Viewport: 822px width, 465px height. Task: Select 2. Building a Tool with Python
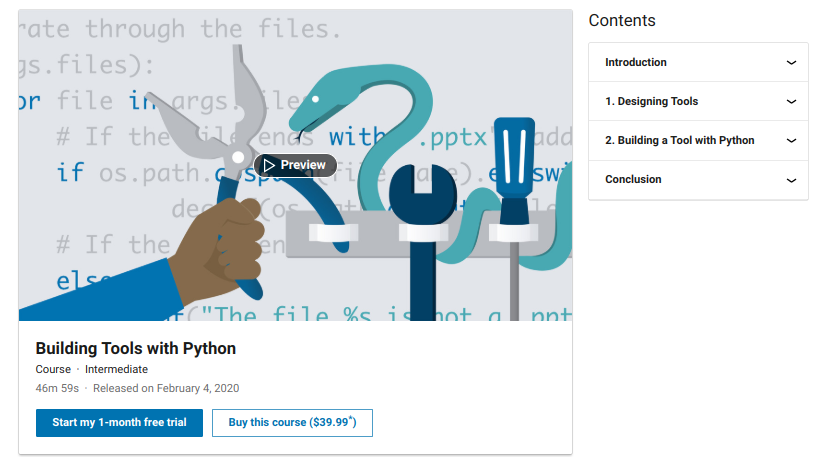[x=698, y=140]
